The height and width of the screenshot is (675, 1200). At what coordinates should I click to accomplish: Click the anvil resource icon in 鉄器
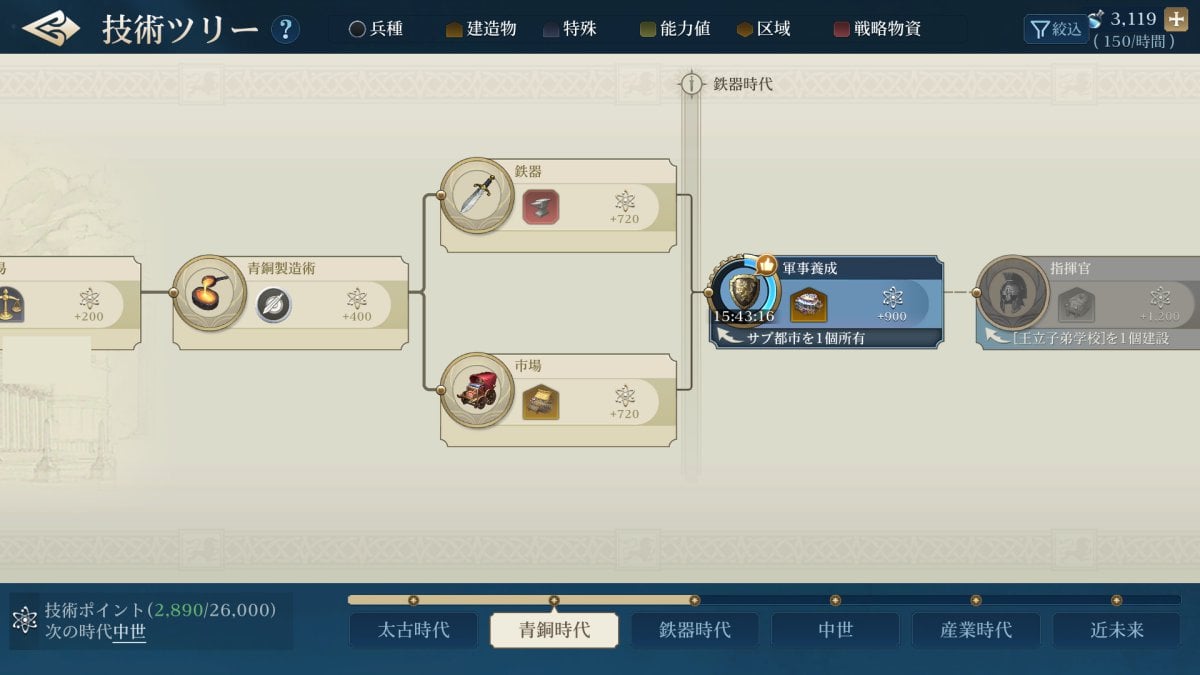(x=541, y=207)
